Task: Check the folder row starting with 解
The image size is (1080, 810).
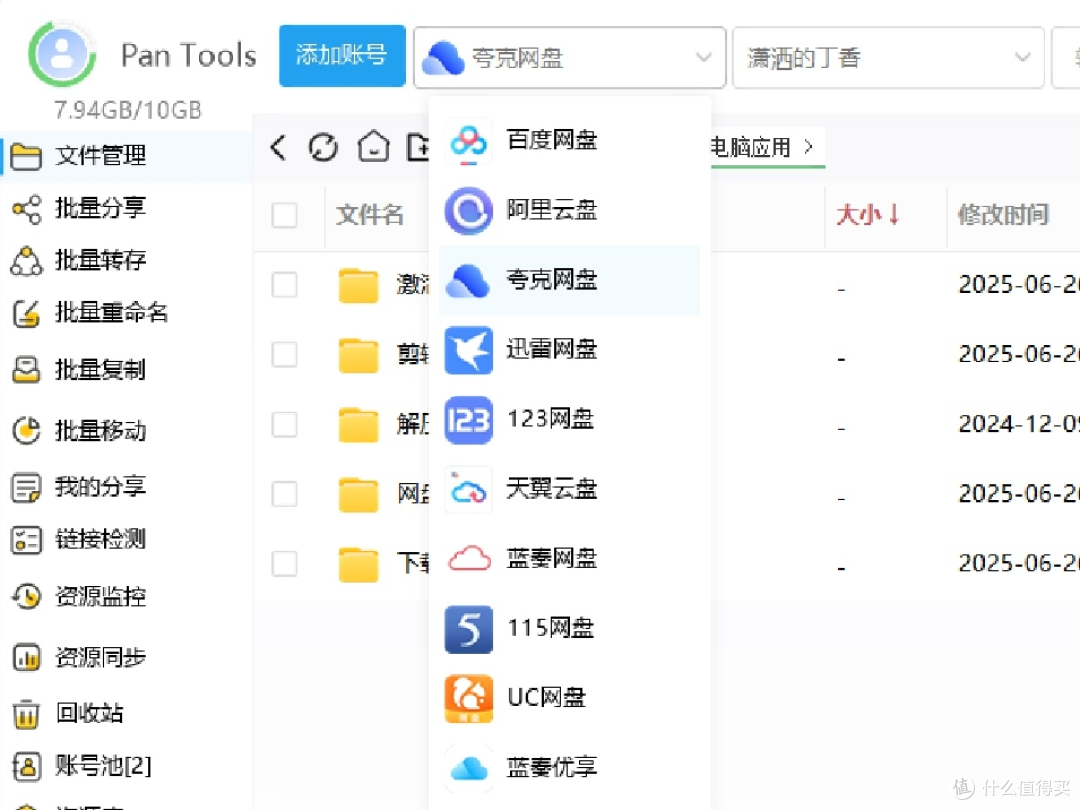Action: pyautogui.click(x=284, y=425)
